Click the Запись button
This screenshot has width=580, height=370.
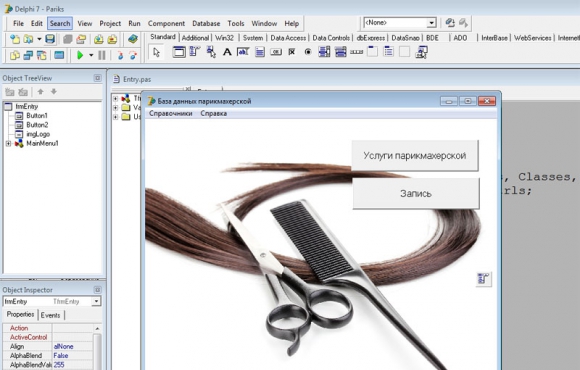click(x=416, y=194)
